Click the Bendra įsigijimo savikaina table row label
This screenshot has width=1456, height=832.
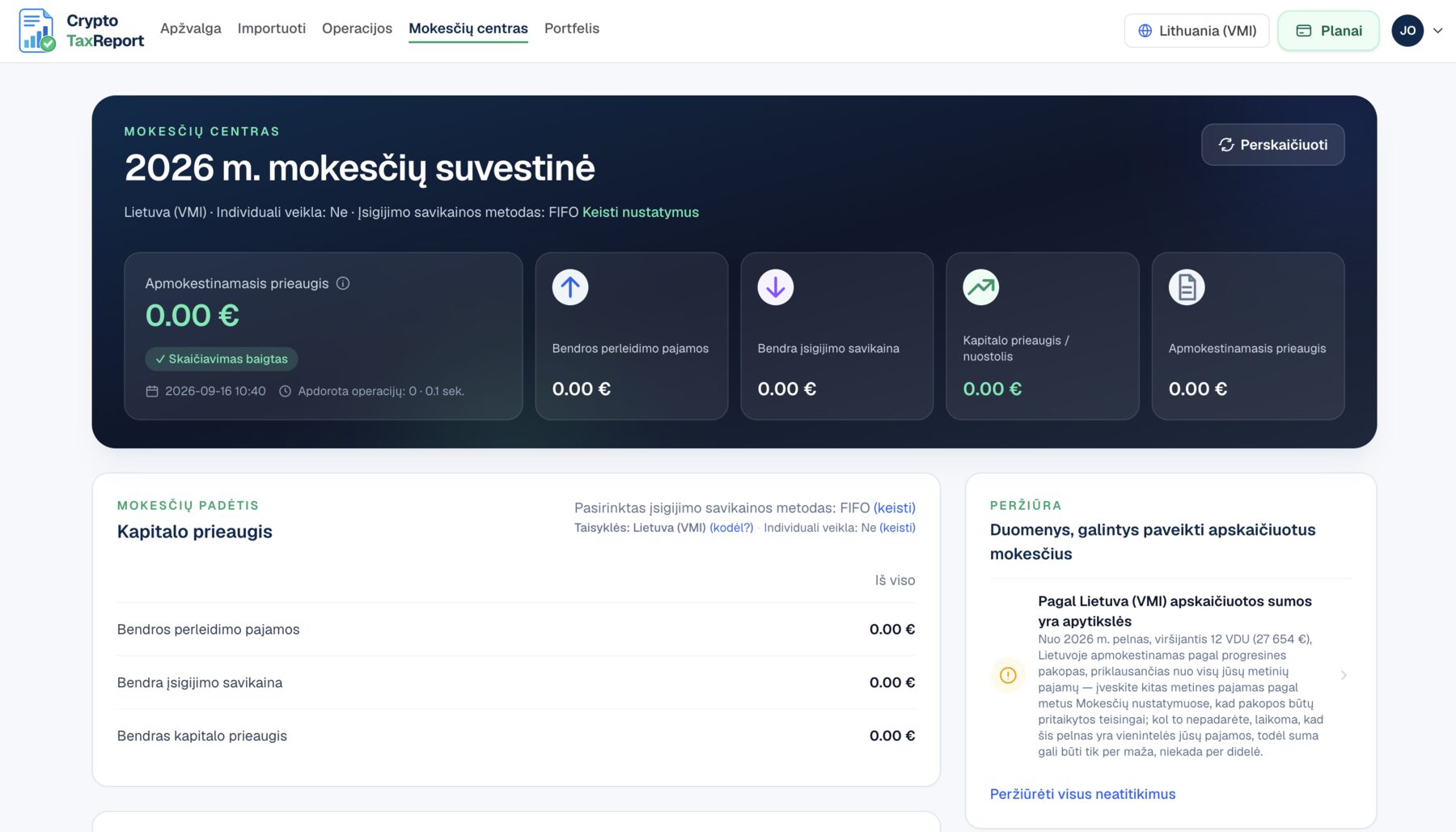click(200, 683)
